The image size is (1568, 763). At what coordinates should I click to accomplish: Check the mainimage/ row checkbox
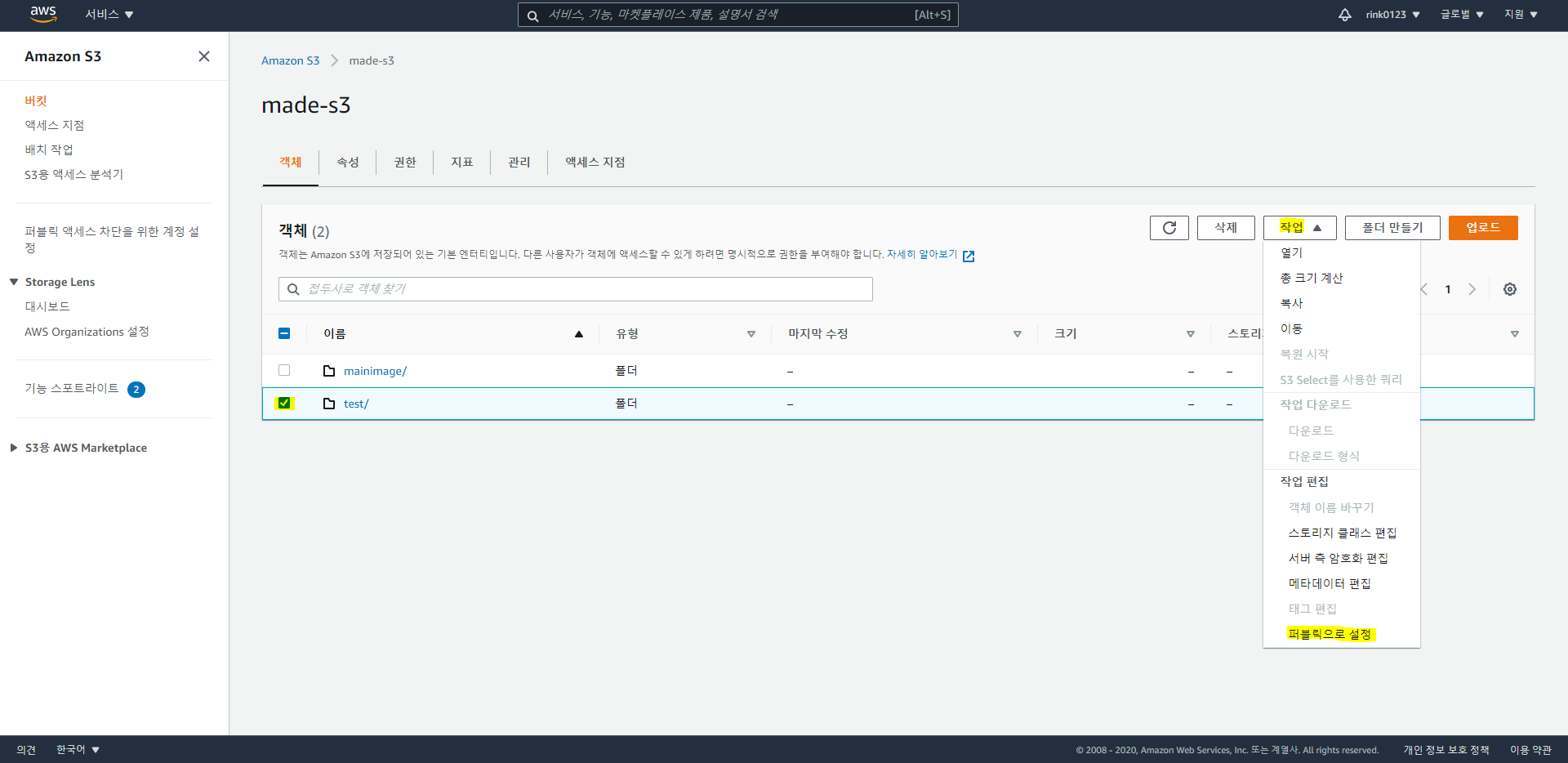coord(284,370)
